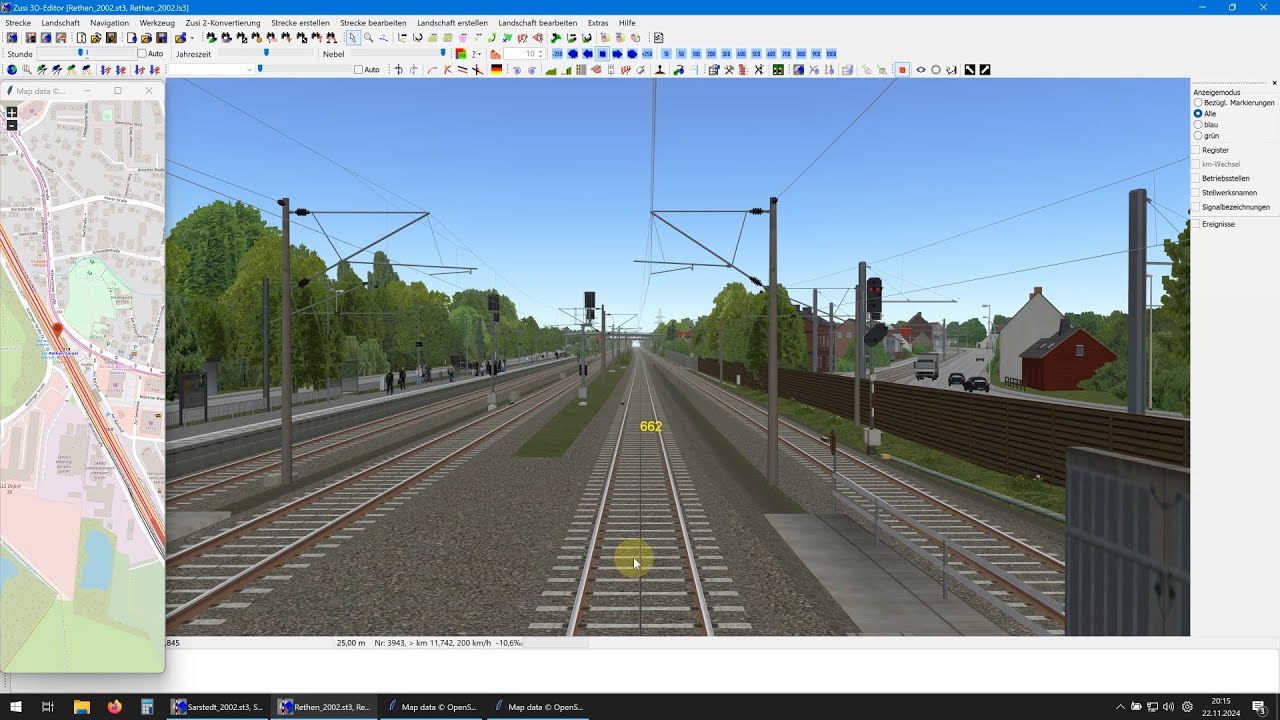
Task: Open the dropdown showing value 2
Action: (x=476, y=54)
